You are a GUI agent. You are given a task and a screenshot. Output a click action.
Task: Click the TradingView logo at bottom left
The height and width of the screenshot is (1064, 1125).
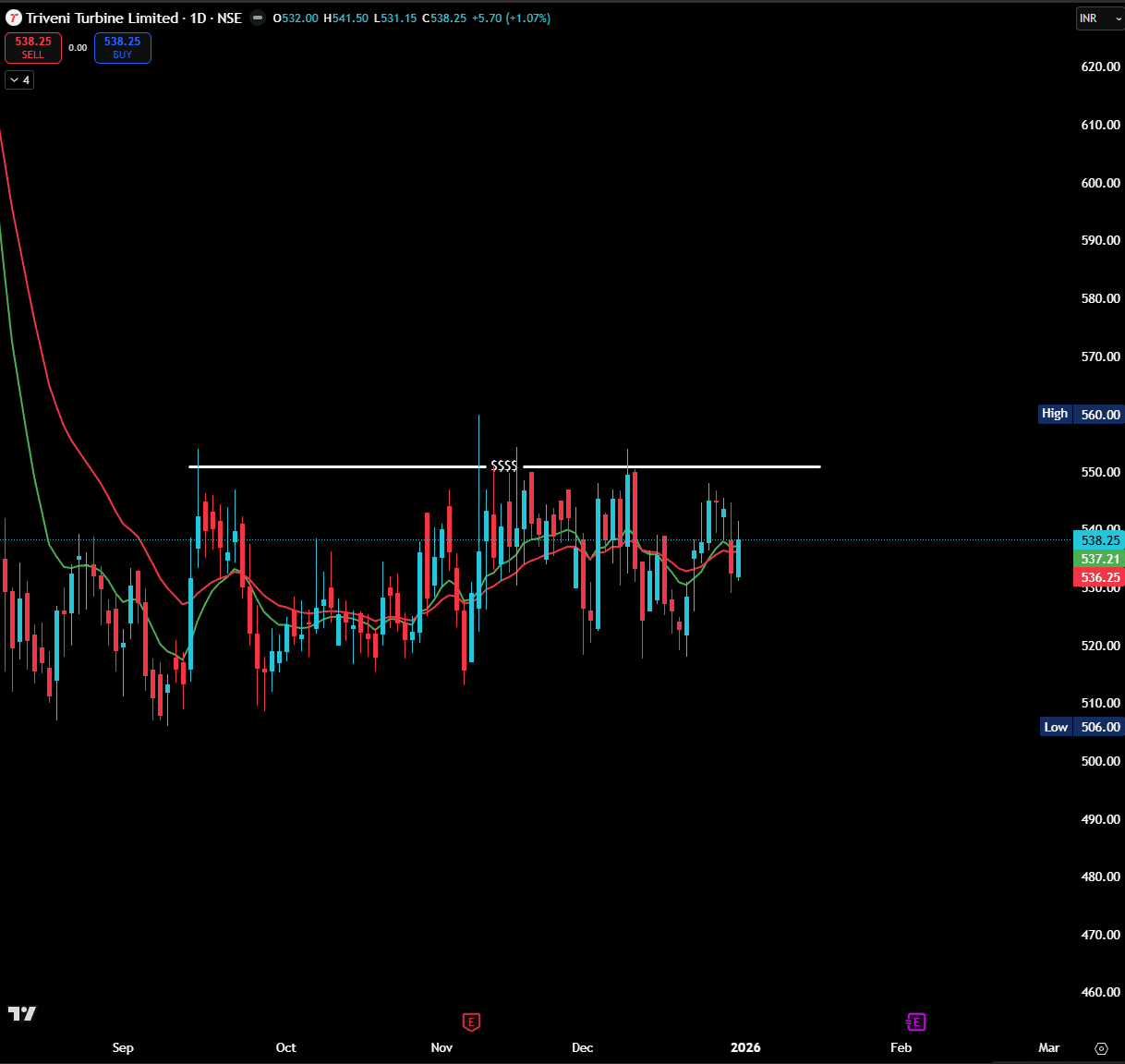pyautogui.click(x=22, y=1013)
